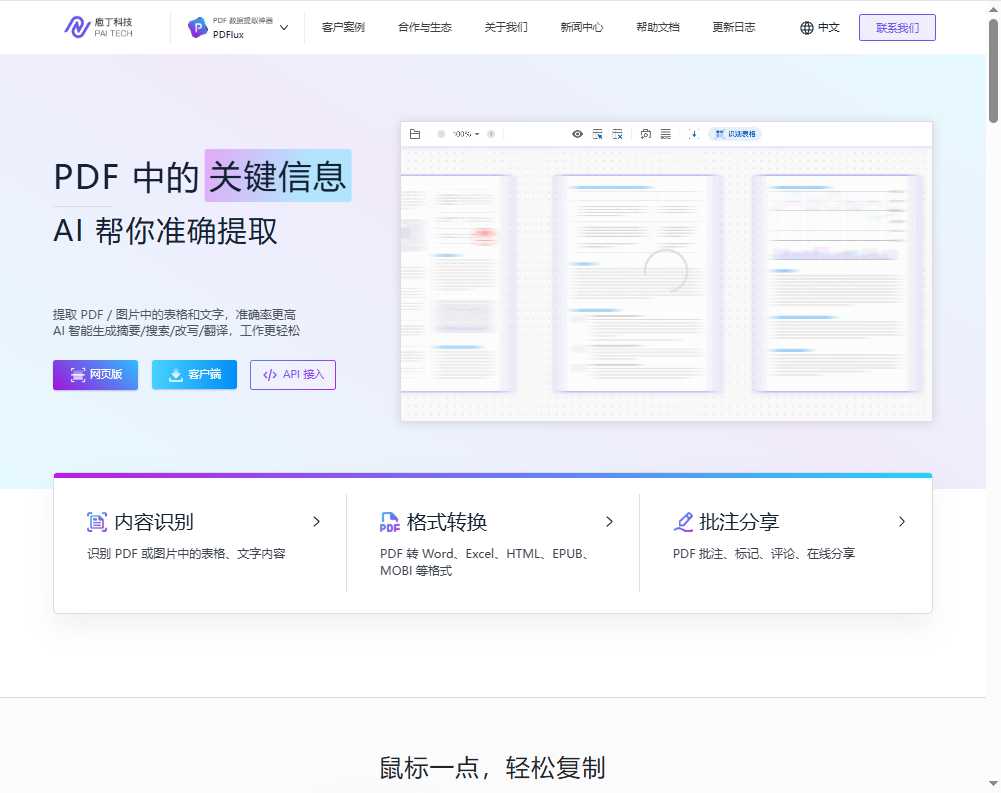Click the text lines icon in the toolbar
The height and width of the screenshot is (793, 1001).
(665, 134)
